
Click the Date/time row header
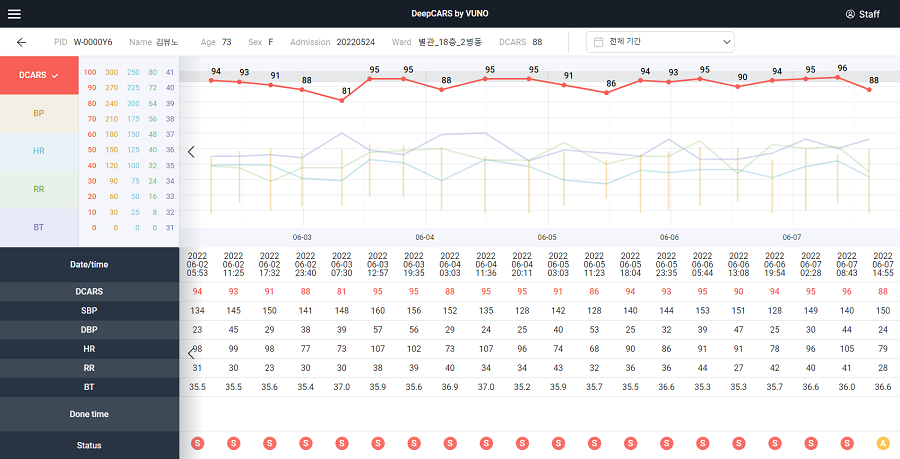89,264
